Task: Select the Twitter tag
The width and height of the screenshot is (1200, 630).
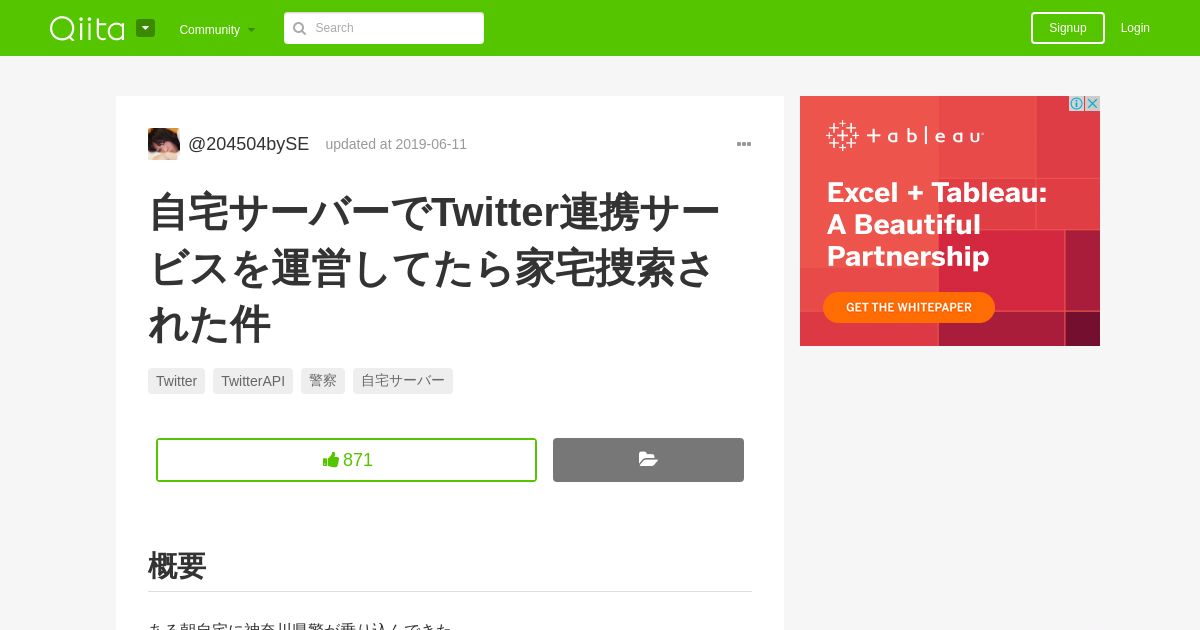Action: pyautogui.click(x=176, y=381)
